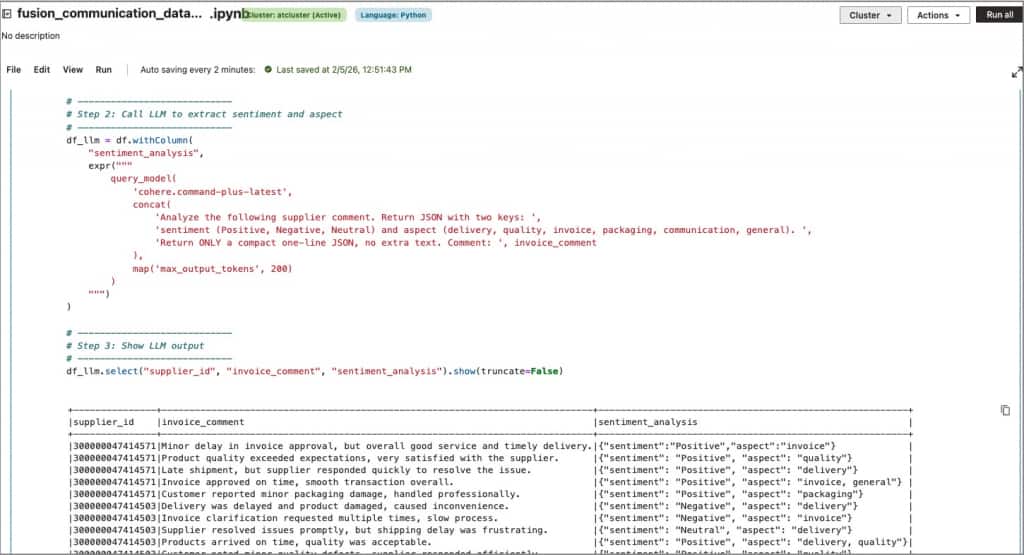This screenshot has width=1024, height=555.
Task: Click the notebook icon beside the file name
Action: click(7, 14)
